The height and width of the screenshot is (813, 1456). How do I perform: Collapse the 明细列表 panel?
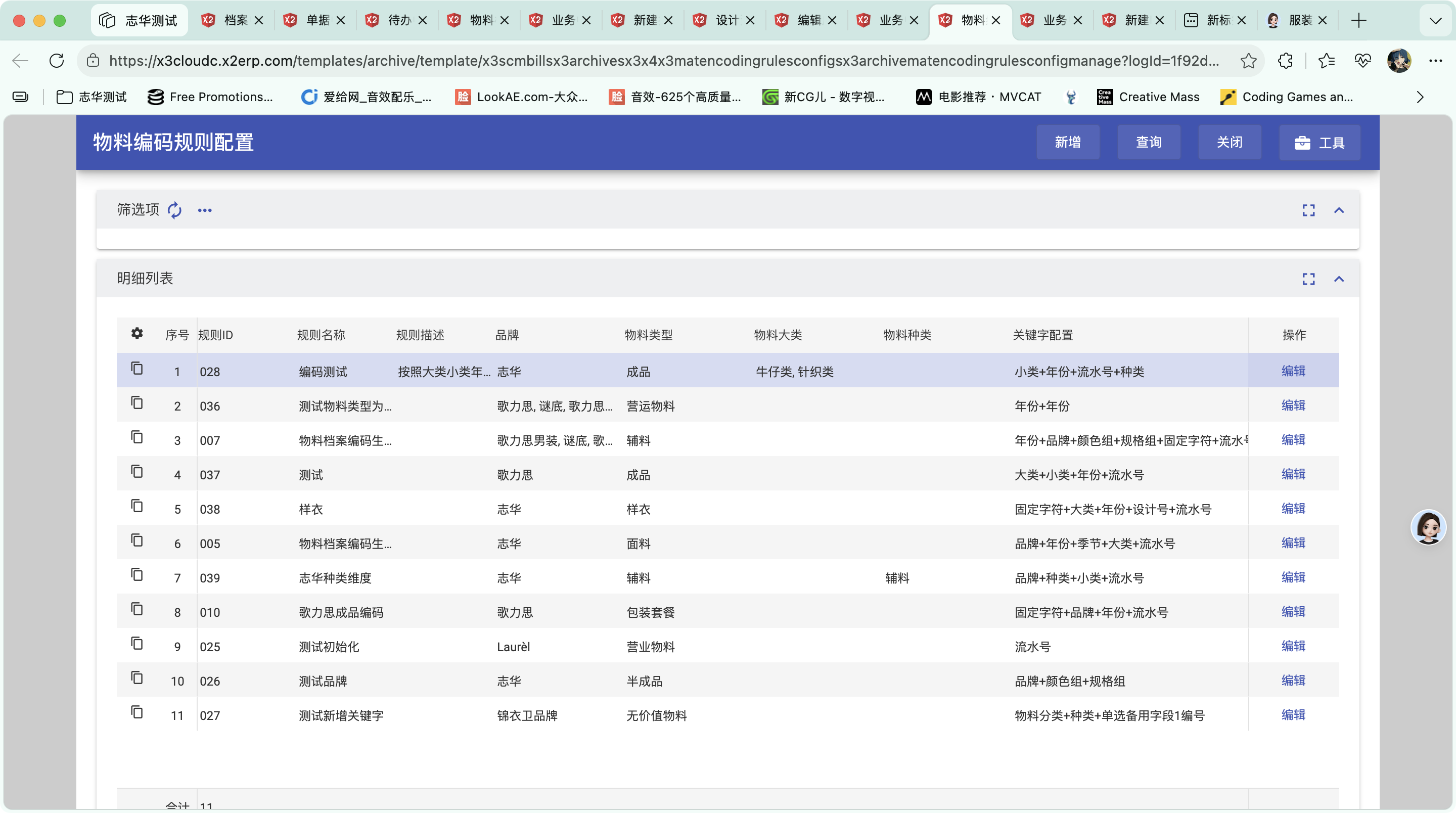1339,279
